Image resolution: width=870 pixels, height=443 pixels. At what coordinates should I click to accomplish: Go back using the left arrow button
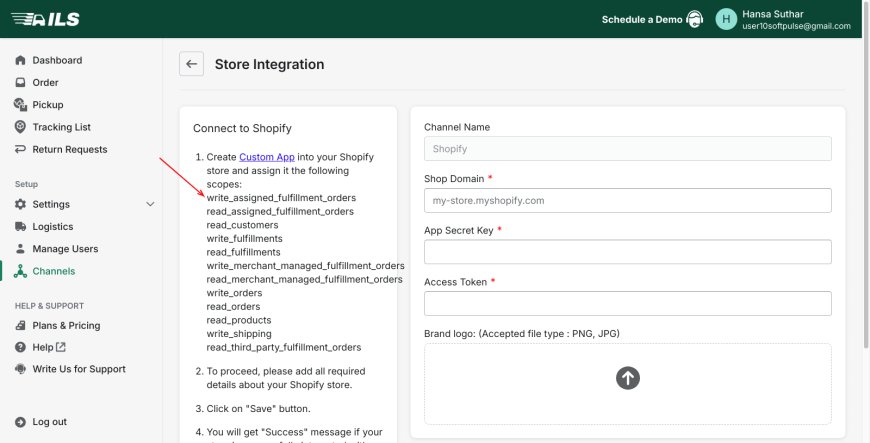point(191,64)
